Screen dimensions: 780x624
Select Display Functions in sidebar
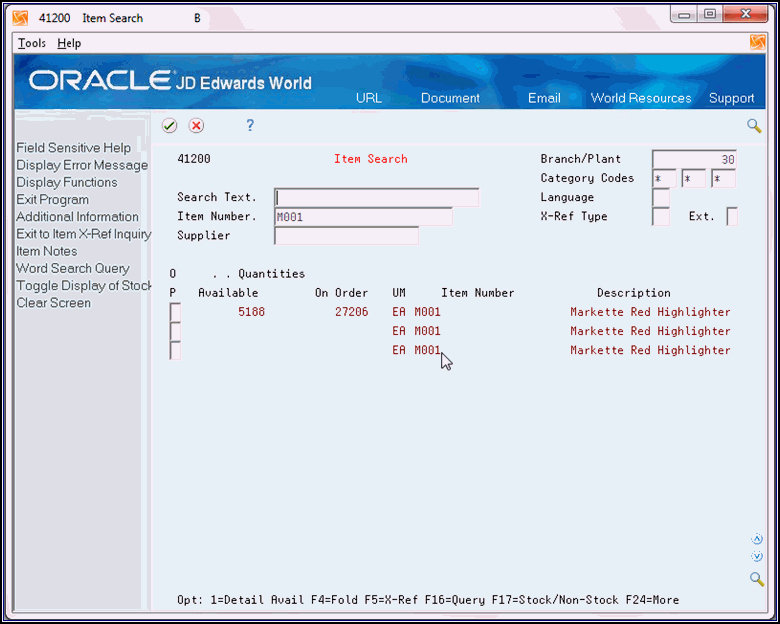tap(67, 182)
